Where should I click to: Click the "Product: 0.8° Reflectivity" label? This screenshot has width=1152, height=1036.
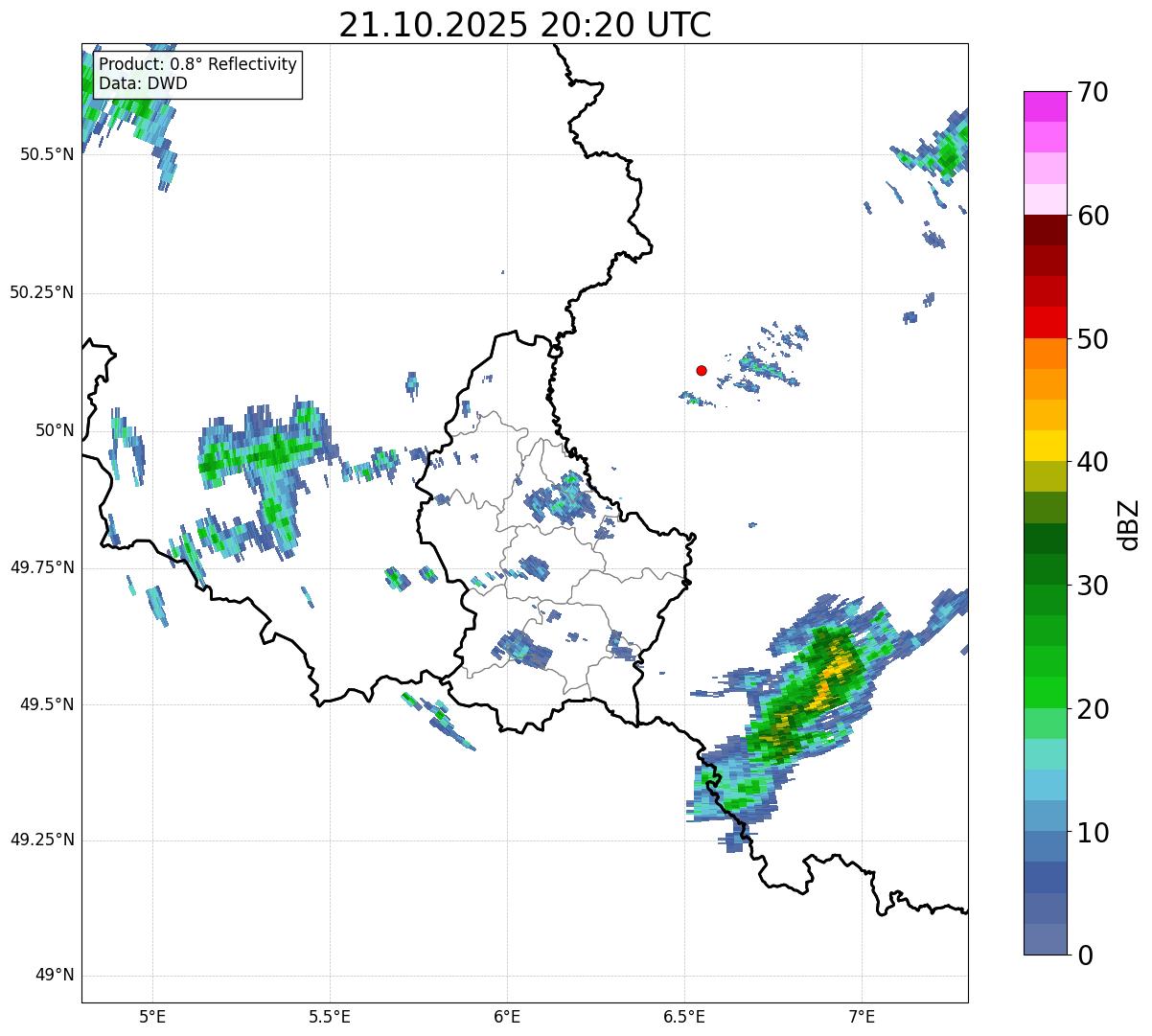198,65
